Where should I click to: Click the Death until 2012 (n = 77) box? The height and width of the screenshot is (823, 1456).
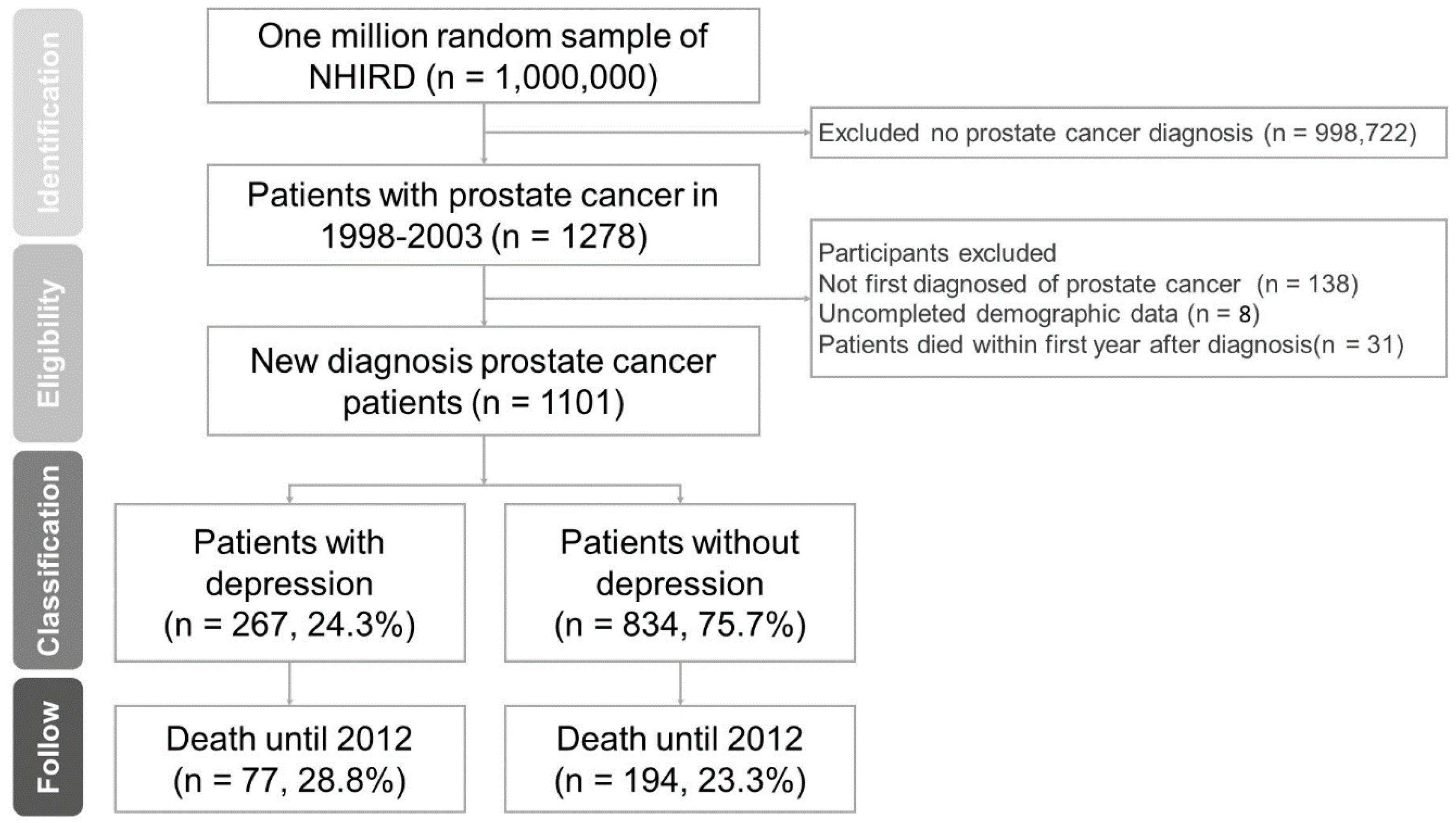290,758
